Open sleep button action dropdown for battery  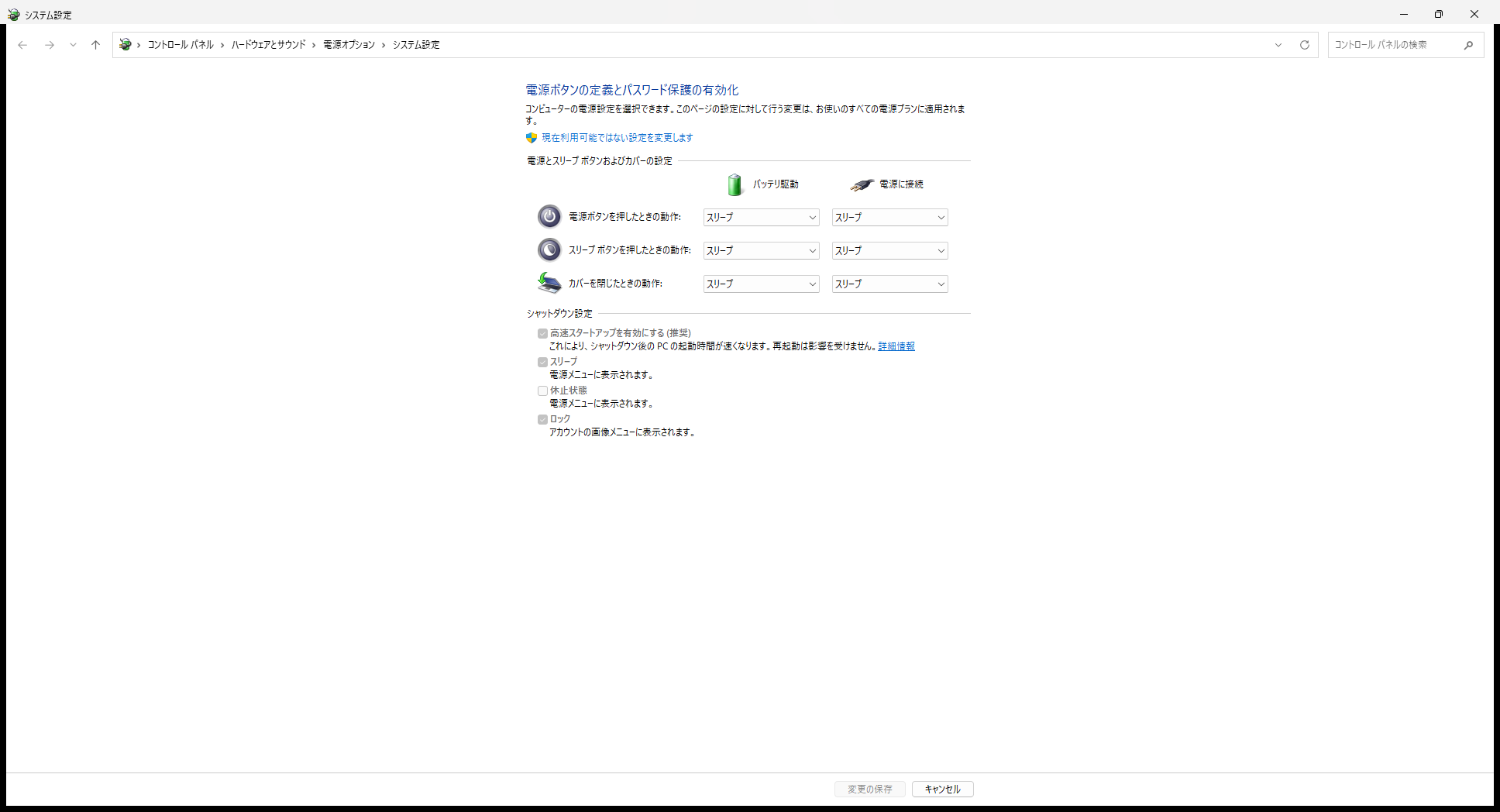[x=761, y=251]
